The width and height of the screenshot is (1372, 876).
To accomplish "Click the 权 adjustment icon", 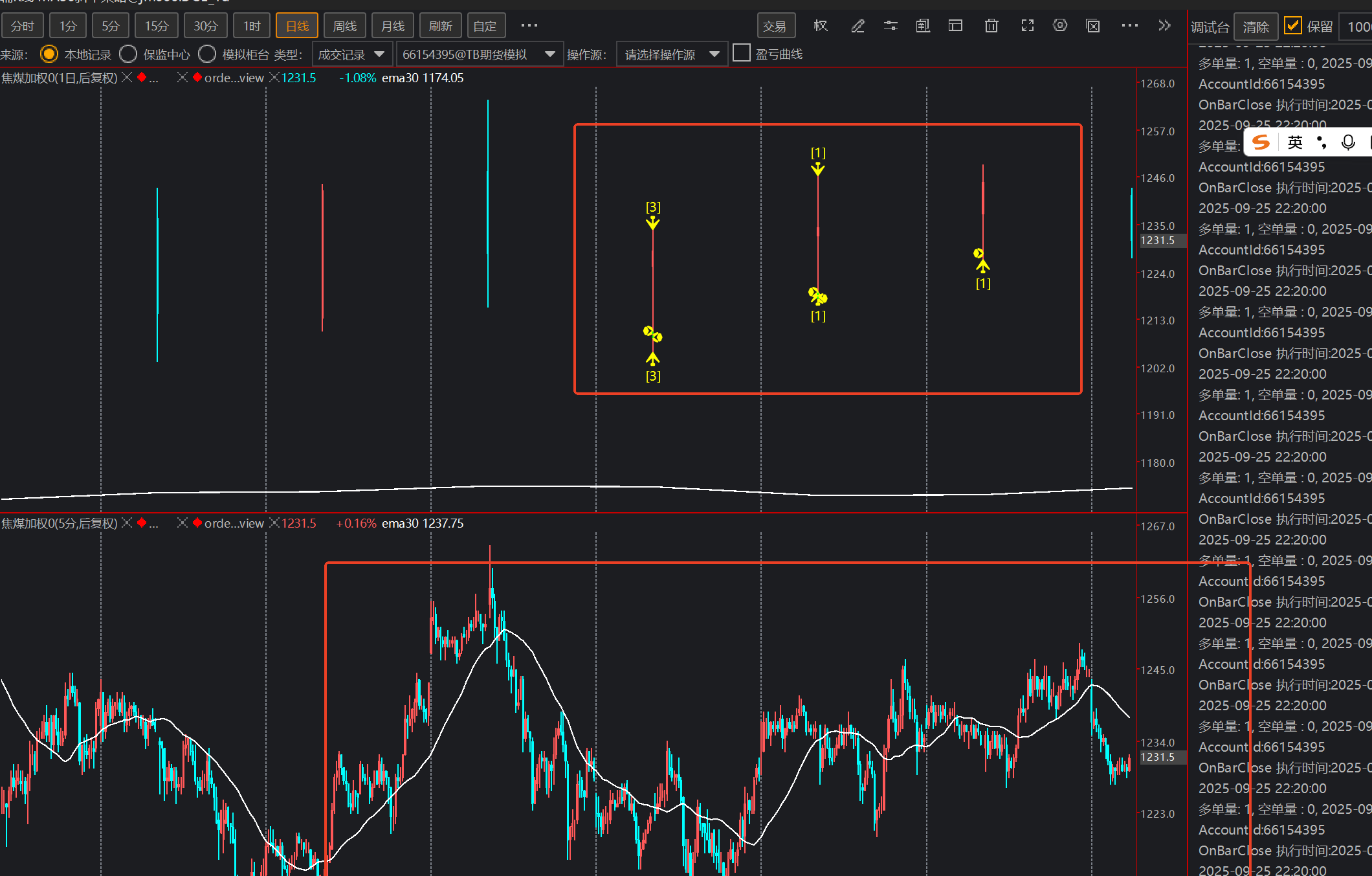I will click(x=821, y=26).
